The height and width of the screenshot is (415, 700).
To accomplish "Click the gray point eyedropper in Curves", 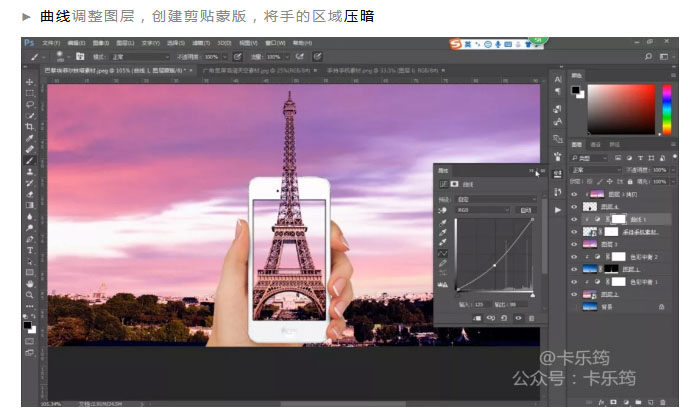I will 443,232.
